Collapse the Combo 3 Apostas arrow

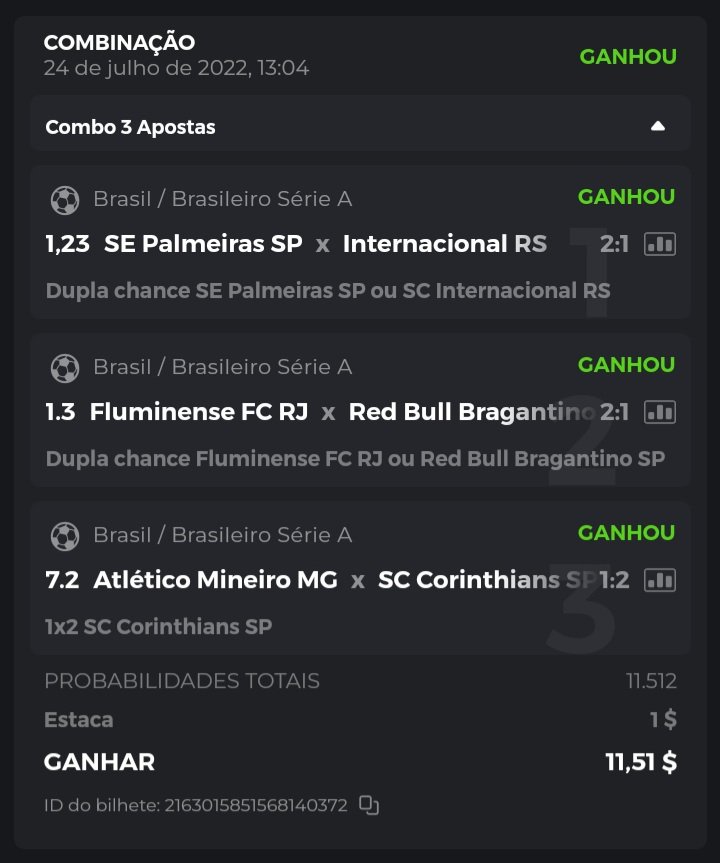click(657, 126)
